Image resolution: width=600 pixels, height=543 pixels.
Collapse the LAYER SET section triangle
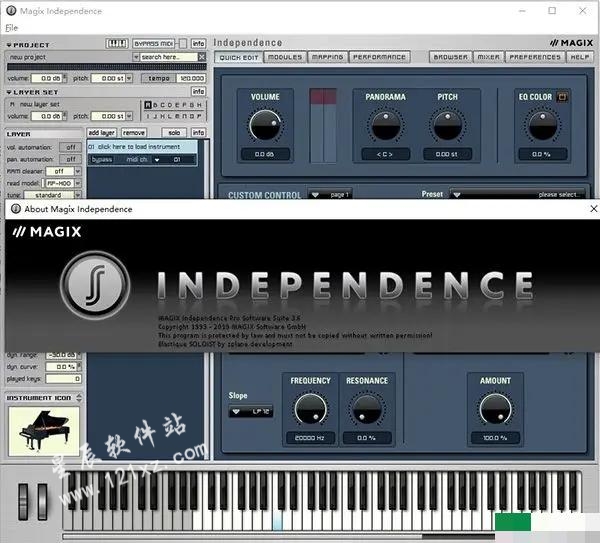(x=9, y=92)
